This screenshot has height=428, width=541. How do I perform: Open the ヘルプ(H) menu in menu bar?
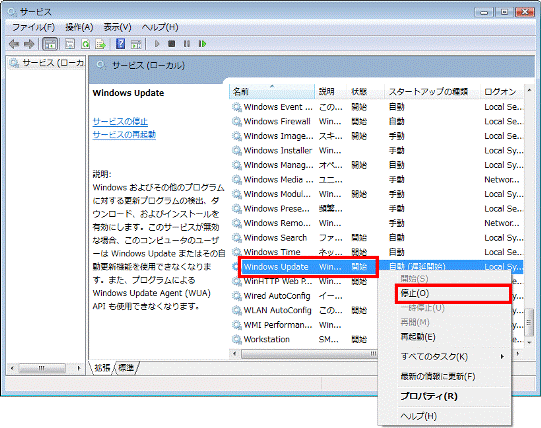(x=160, y=27)
